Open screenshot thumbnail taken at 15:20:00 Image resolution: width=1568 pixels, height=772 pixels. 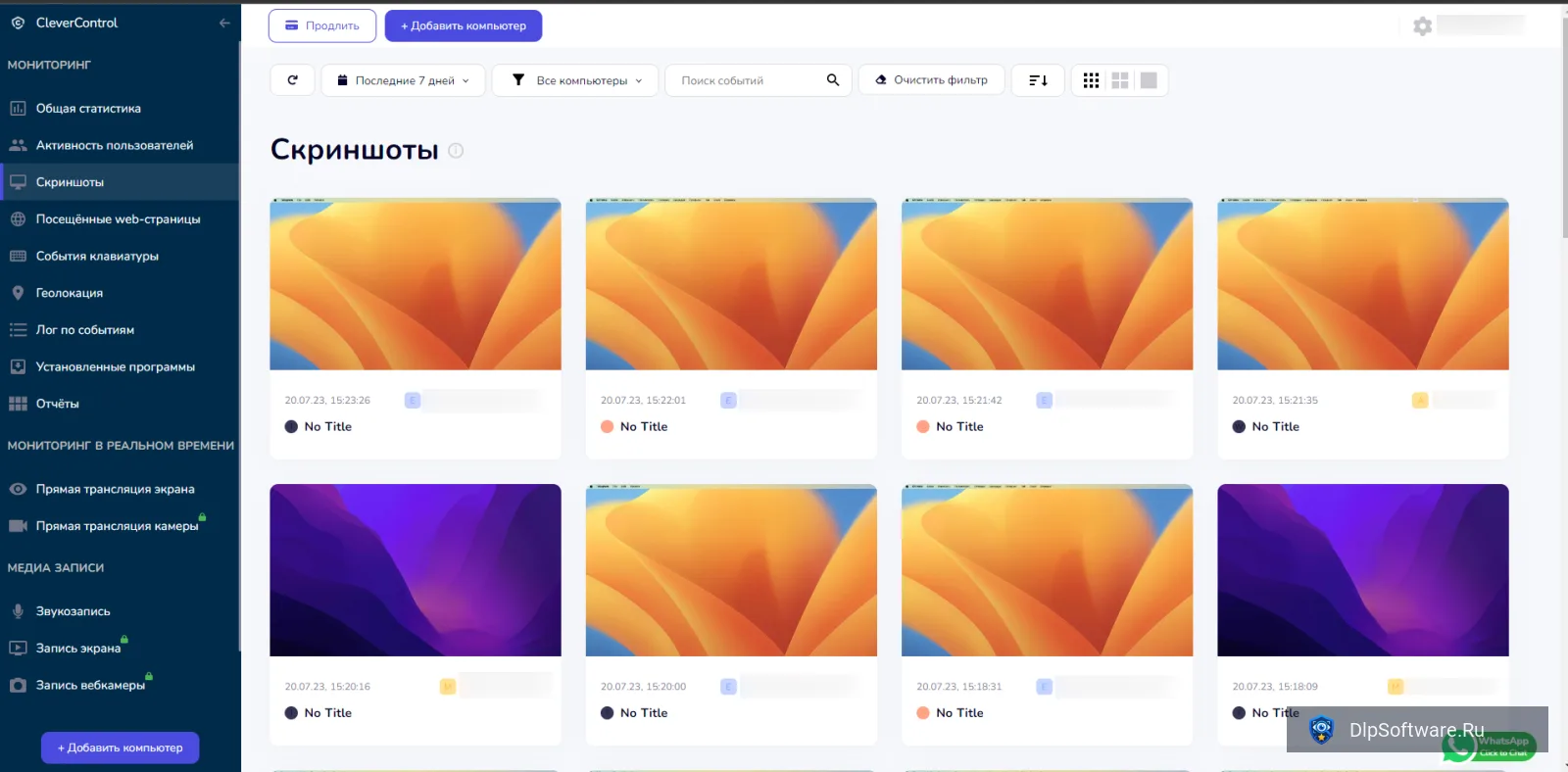click(731, 570)
